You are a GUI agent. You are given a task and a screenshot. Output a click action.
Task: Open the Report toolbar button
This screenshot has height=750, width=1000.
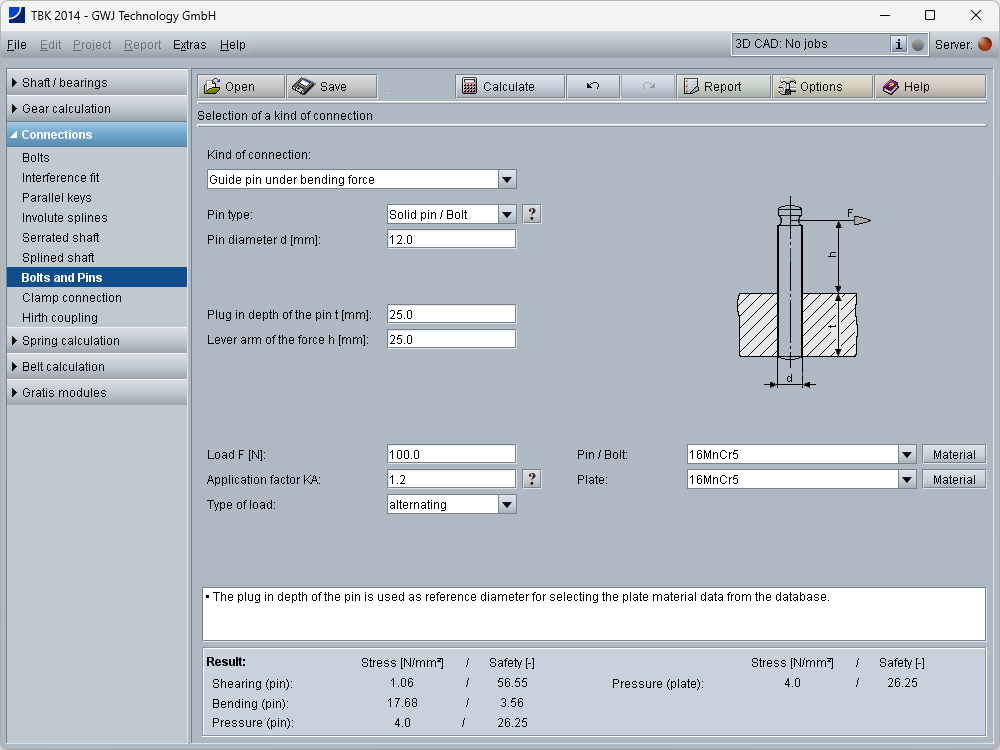722,87
